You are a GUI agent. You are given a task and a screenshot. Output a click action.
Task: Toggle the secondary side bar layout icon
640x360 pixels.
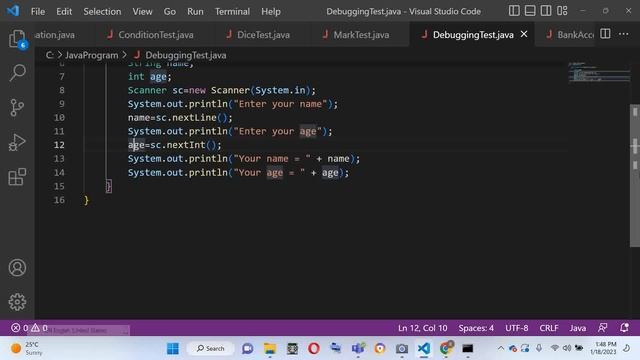click(x=546, y=11)
